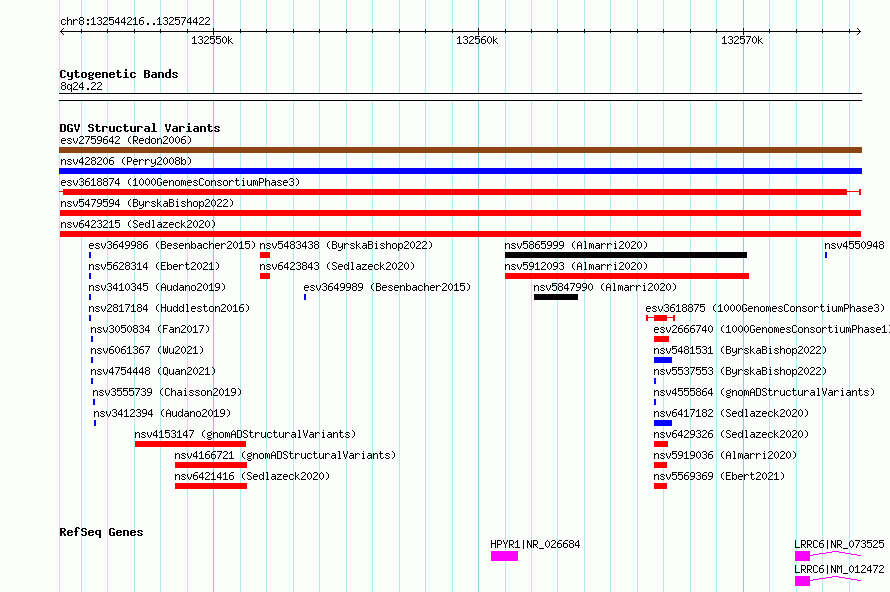Open esv3618874 (1000GenomesConsortiumPhase3) variant

click(180, 182)
